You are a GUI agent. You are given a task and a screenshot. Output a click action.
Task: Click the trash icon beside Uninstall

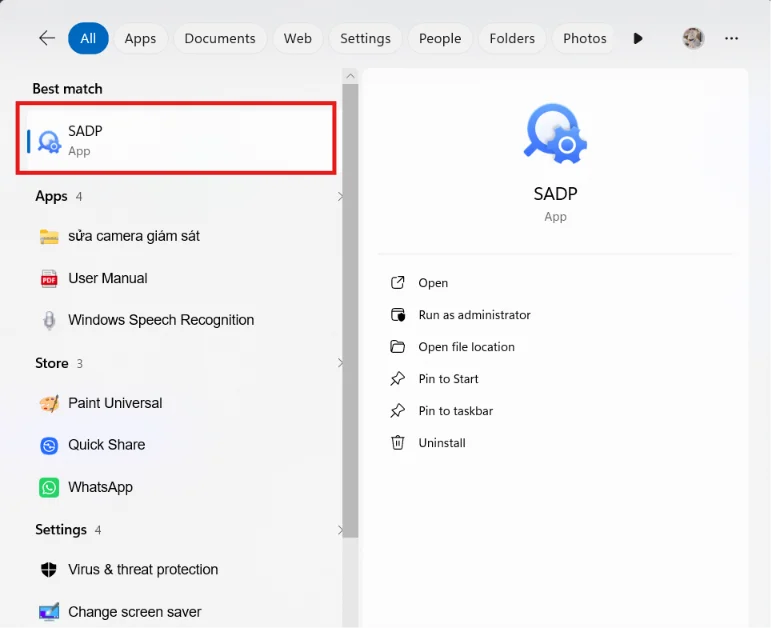tap(397, 443)
